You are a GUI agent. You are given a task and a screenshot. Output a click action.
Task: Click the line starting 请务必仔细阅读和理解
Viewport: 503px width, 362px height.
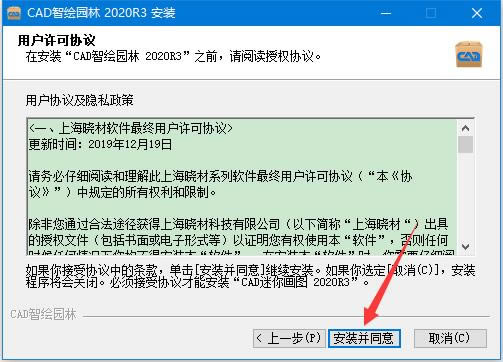pyautogui.click(x=220, y=176)
